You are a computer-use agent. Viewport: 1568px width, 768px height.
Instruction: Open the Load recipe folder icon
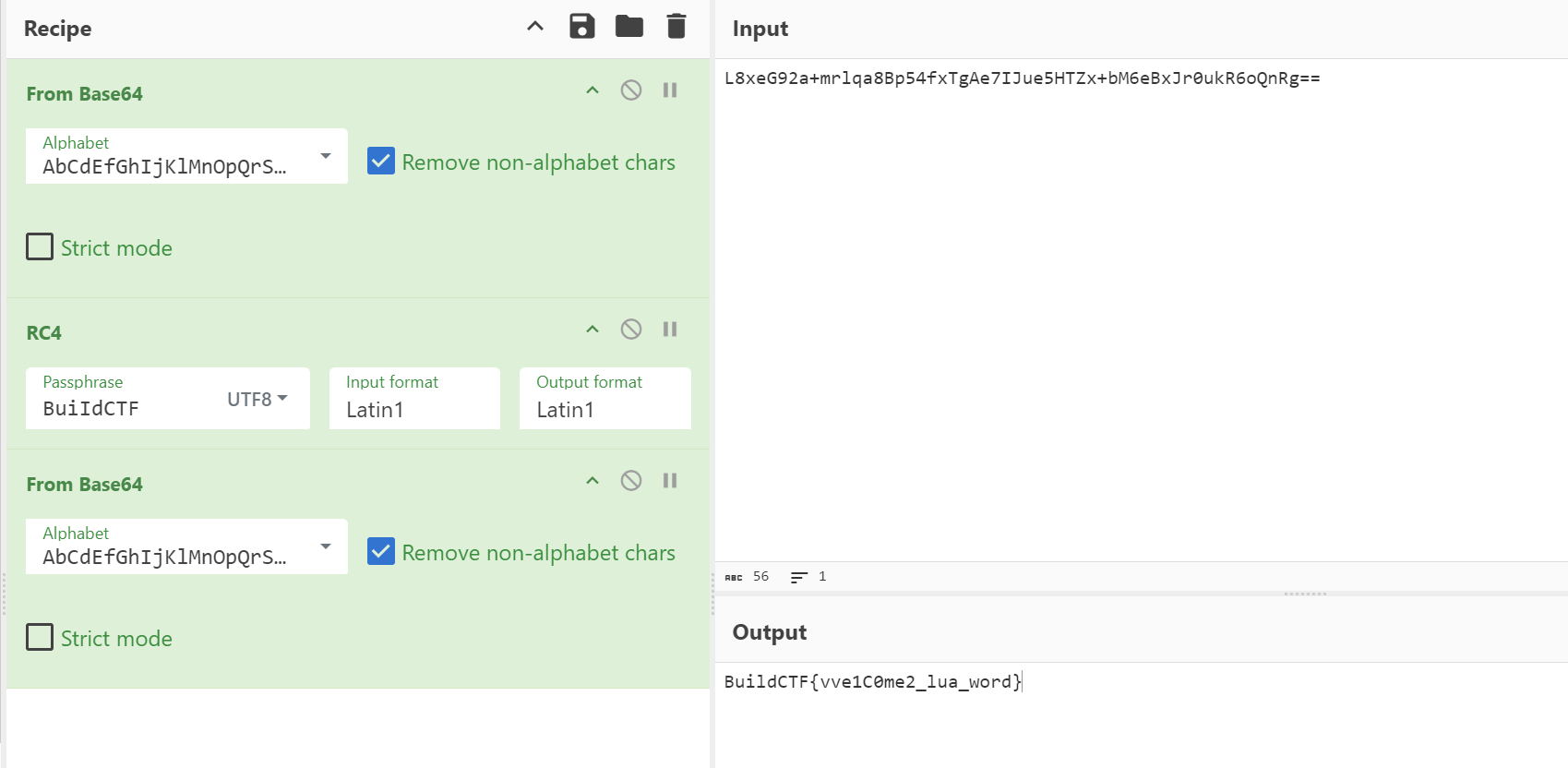(x=629, y=27)
